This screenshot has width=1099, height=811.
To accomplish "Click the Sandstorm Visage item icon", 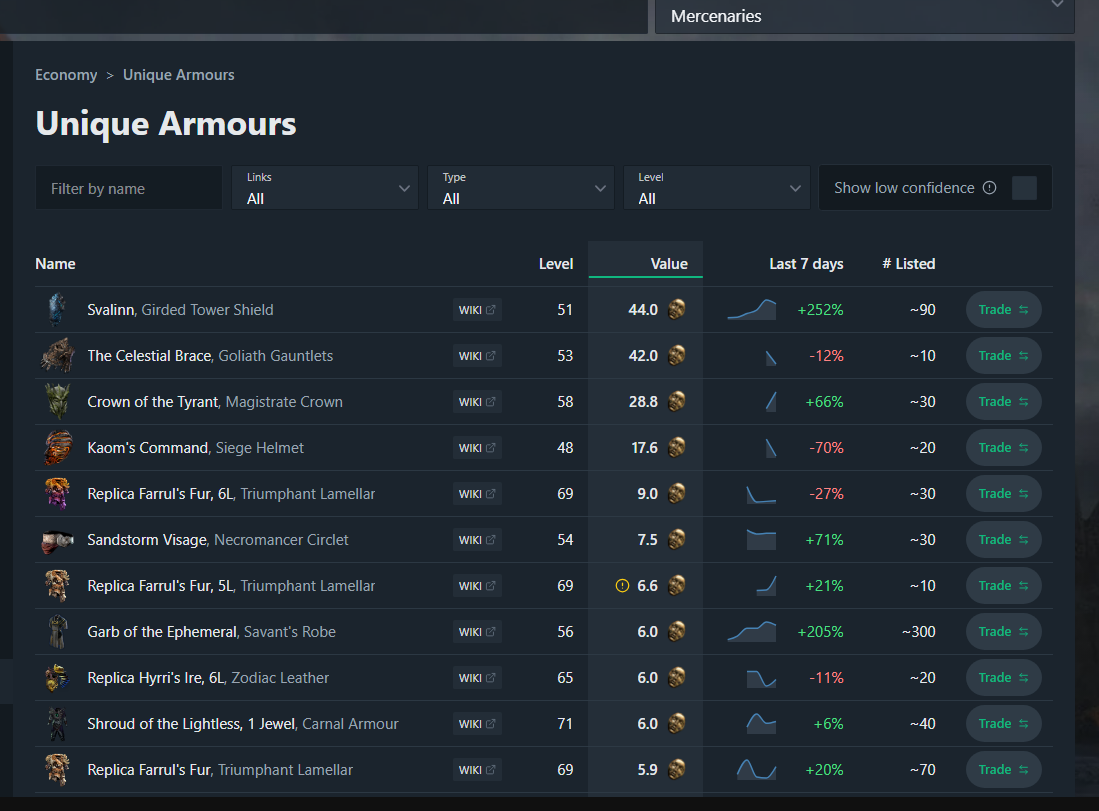I will click(x=57, y=540).
